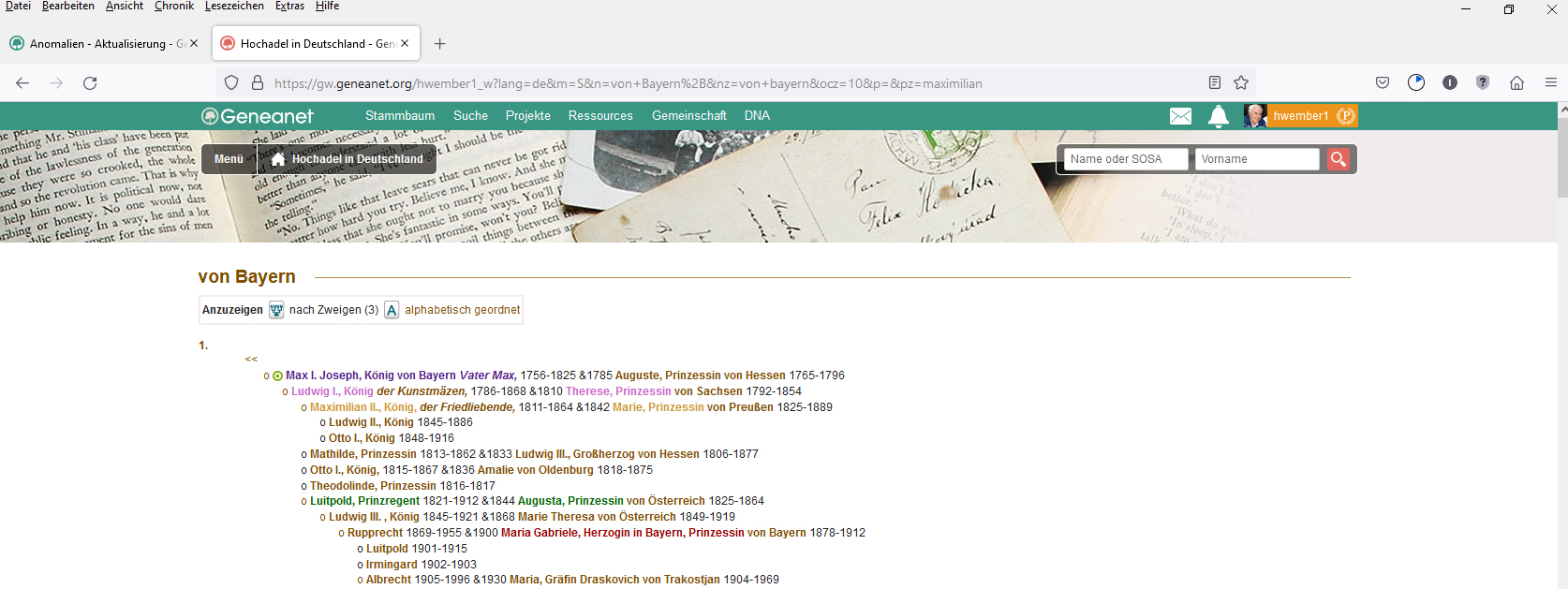The width and height of the screenshot is (1568, 589).
Task: Click the Geneanet logo
Action: coord(258,116)
